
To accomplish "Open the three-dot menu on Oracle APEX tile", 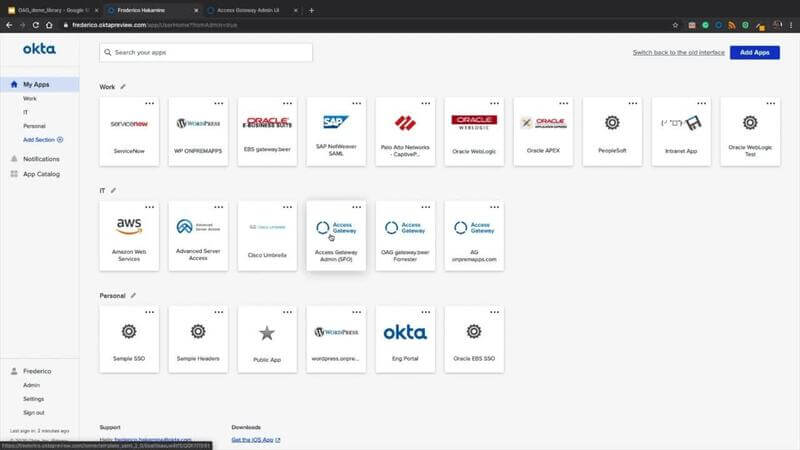I will tap(563, 103).
